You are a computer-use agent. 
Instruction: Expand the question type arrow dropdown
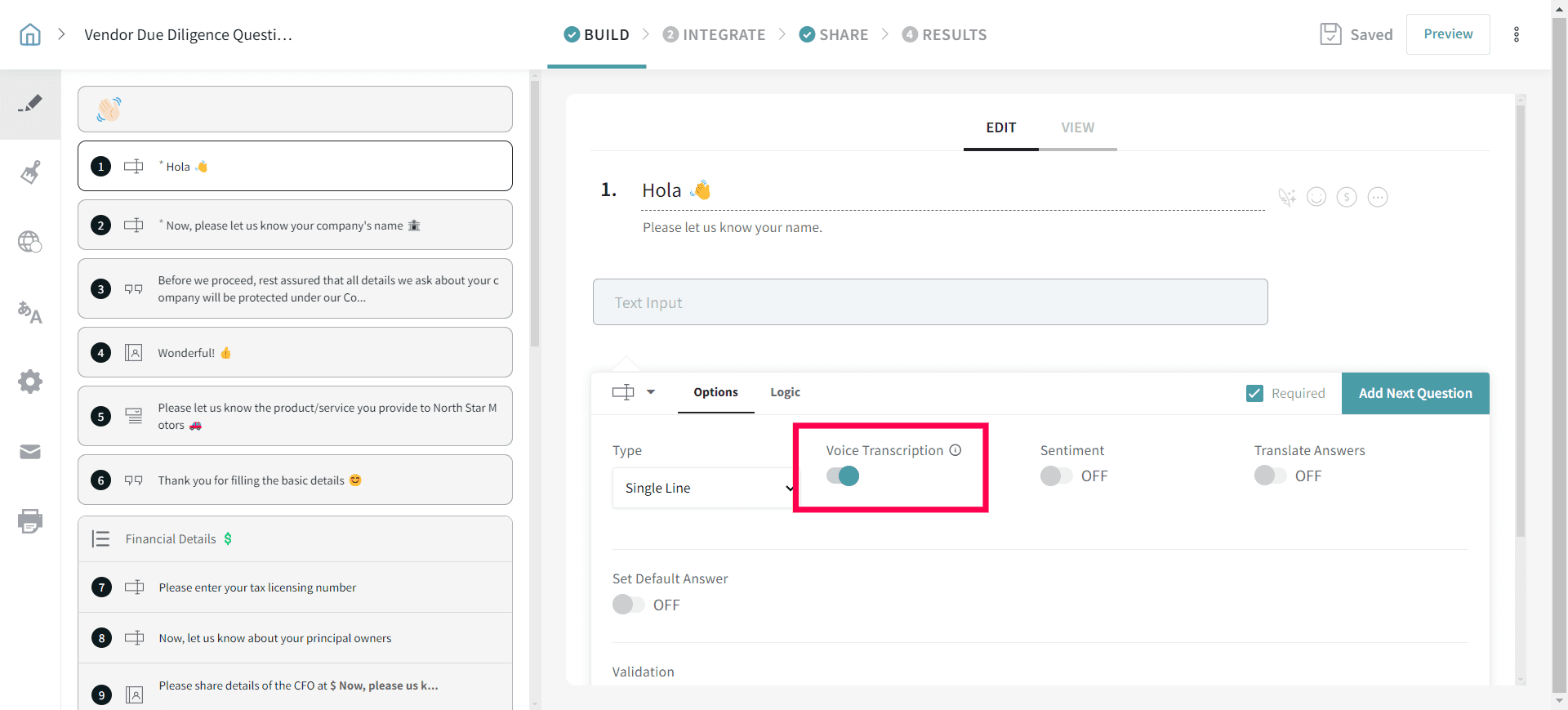point(651,392)
